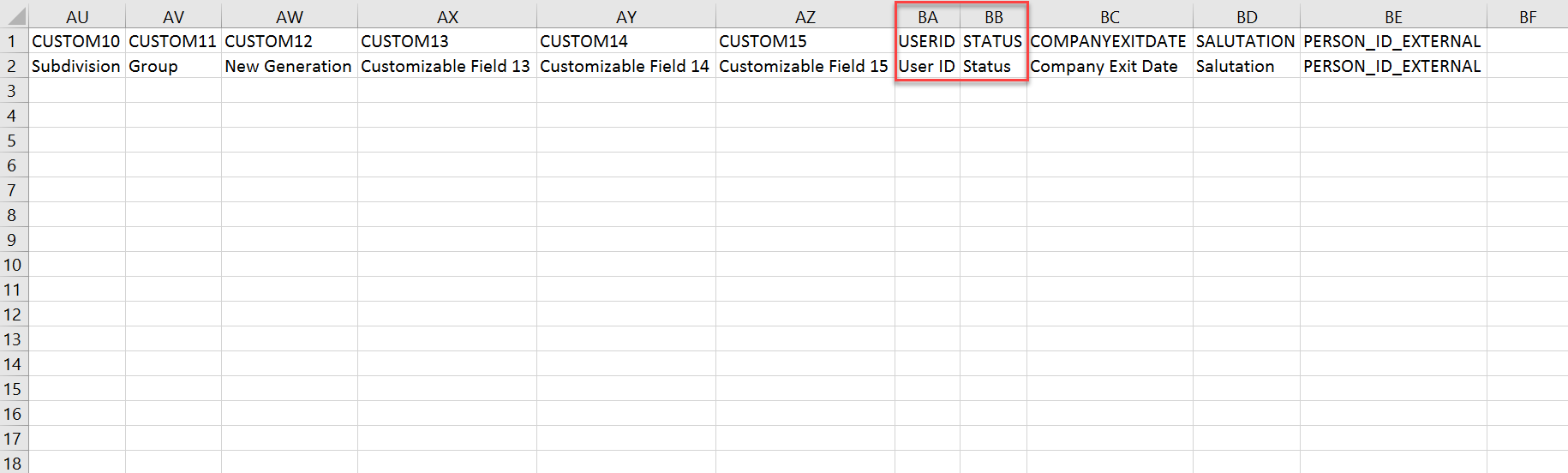Click the New Generation cell
Viewport: 1568px width, 473px height.
tap(290, 66)
